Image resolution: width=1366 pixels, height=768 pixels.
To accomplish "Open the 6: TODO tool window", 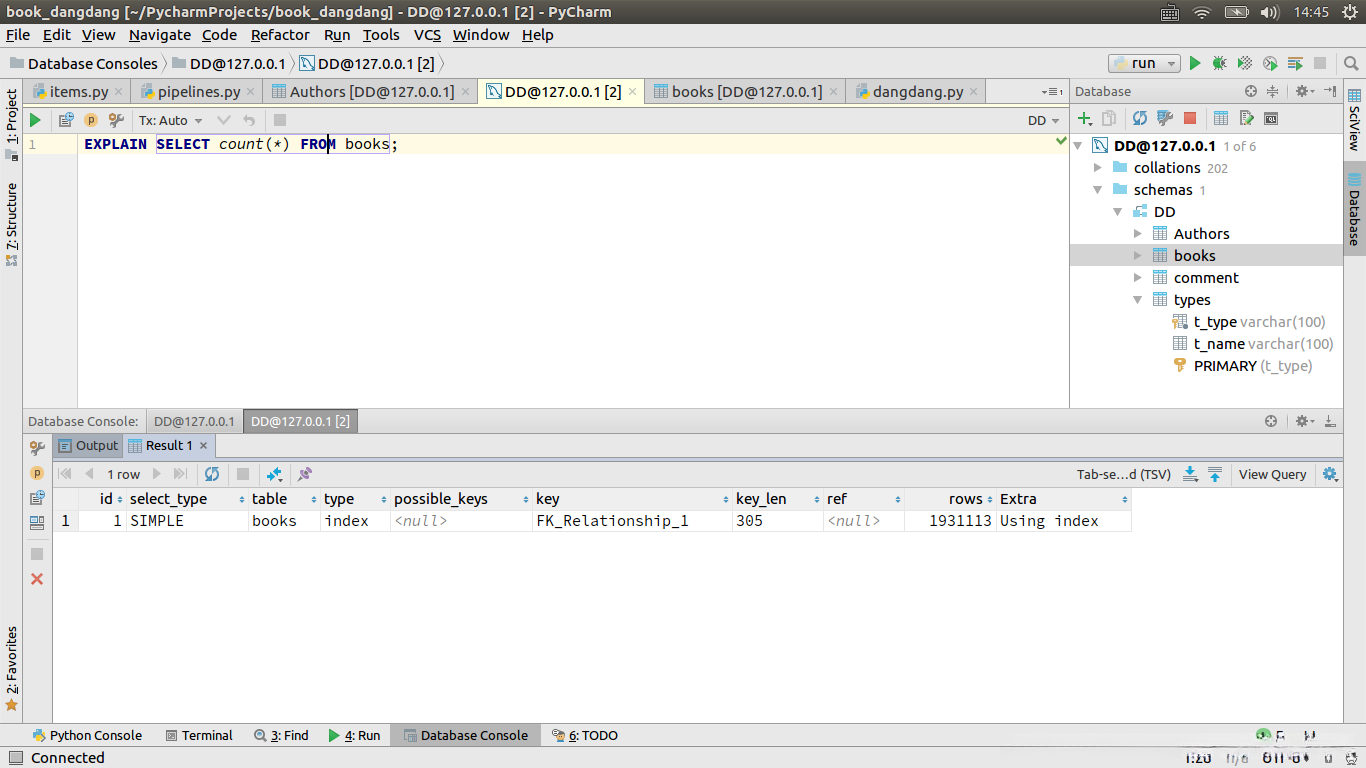I will (585, 735).
